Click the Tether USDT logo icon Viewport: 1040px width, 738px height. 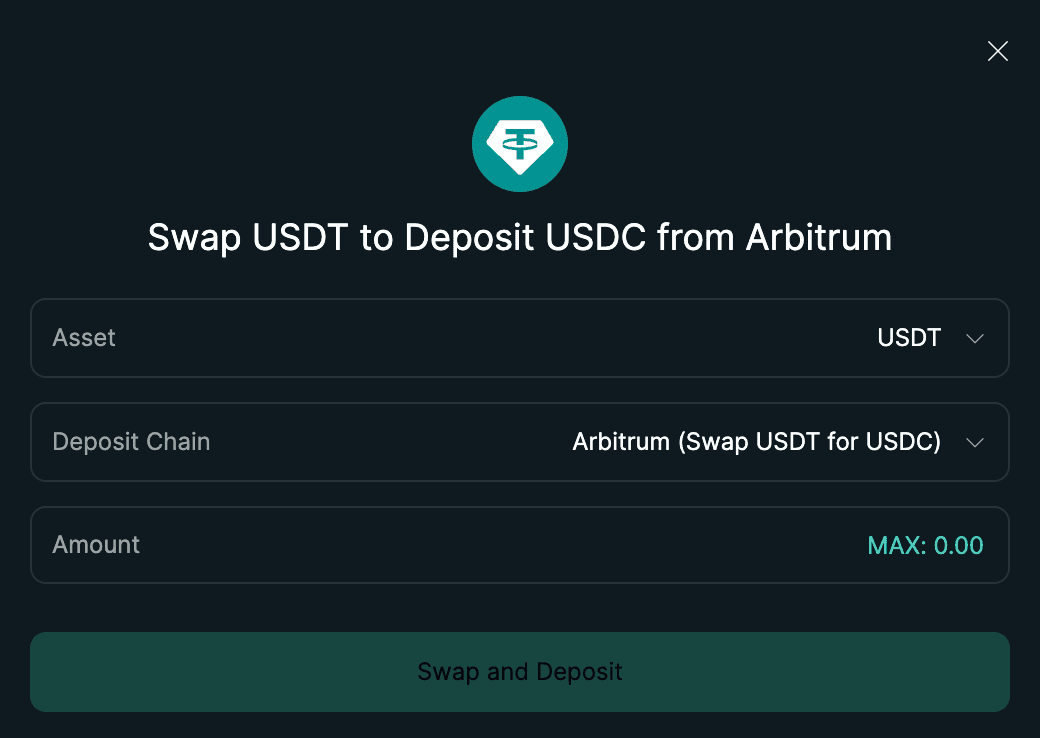(520, 144)
